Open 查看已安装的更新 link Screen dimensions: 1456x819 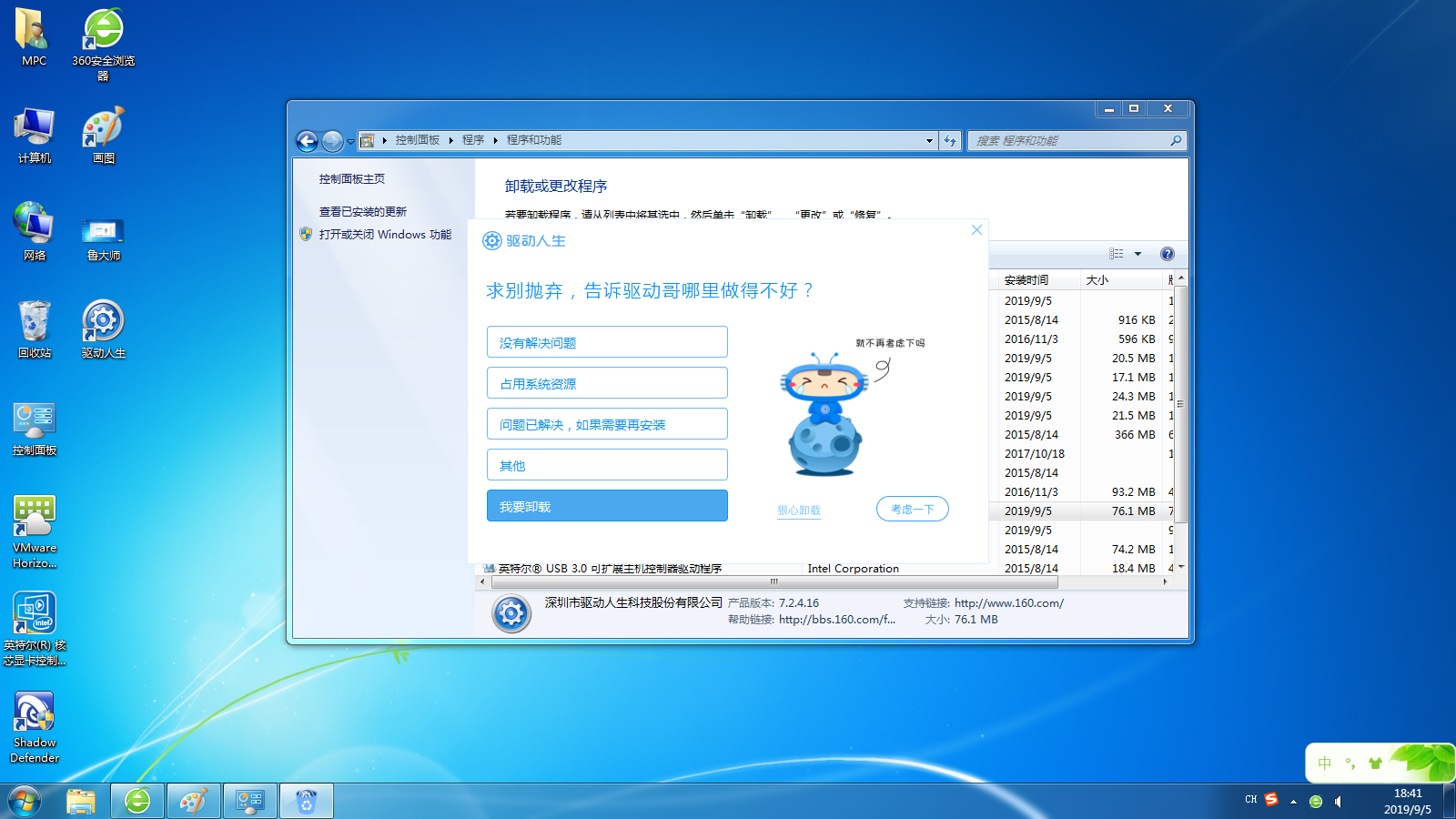[x=363, y=212]
